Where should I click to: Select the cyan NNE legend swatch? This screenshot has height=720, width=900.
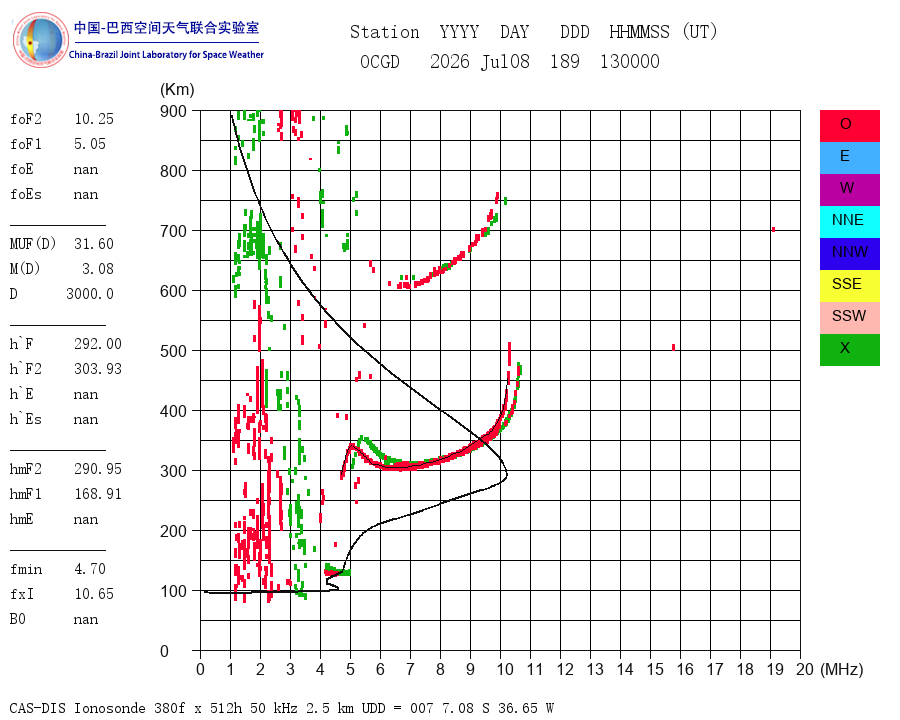point(849,222)
